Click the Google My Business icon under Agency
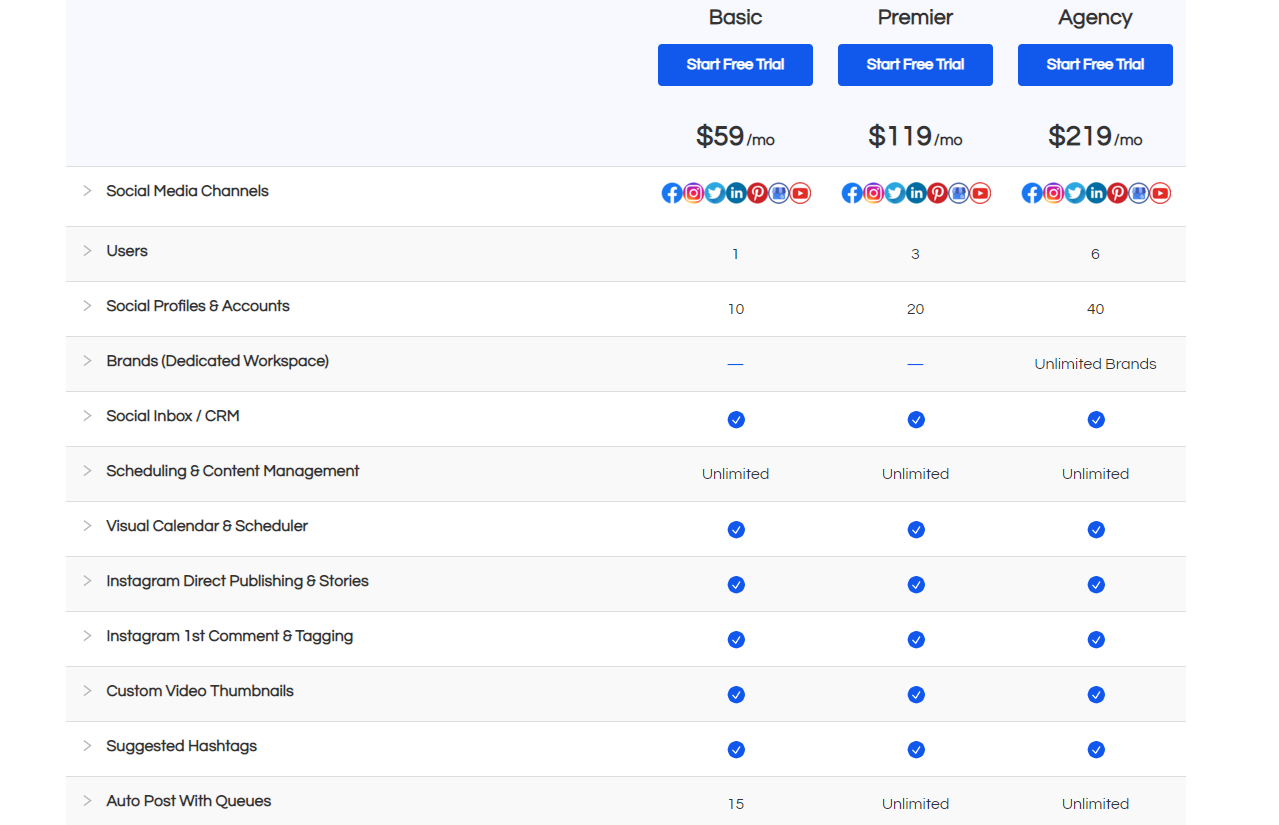 tap(1139, 193)
